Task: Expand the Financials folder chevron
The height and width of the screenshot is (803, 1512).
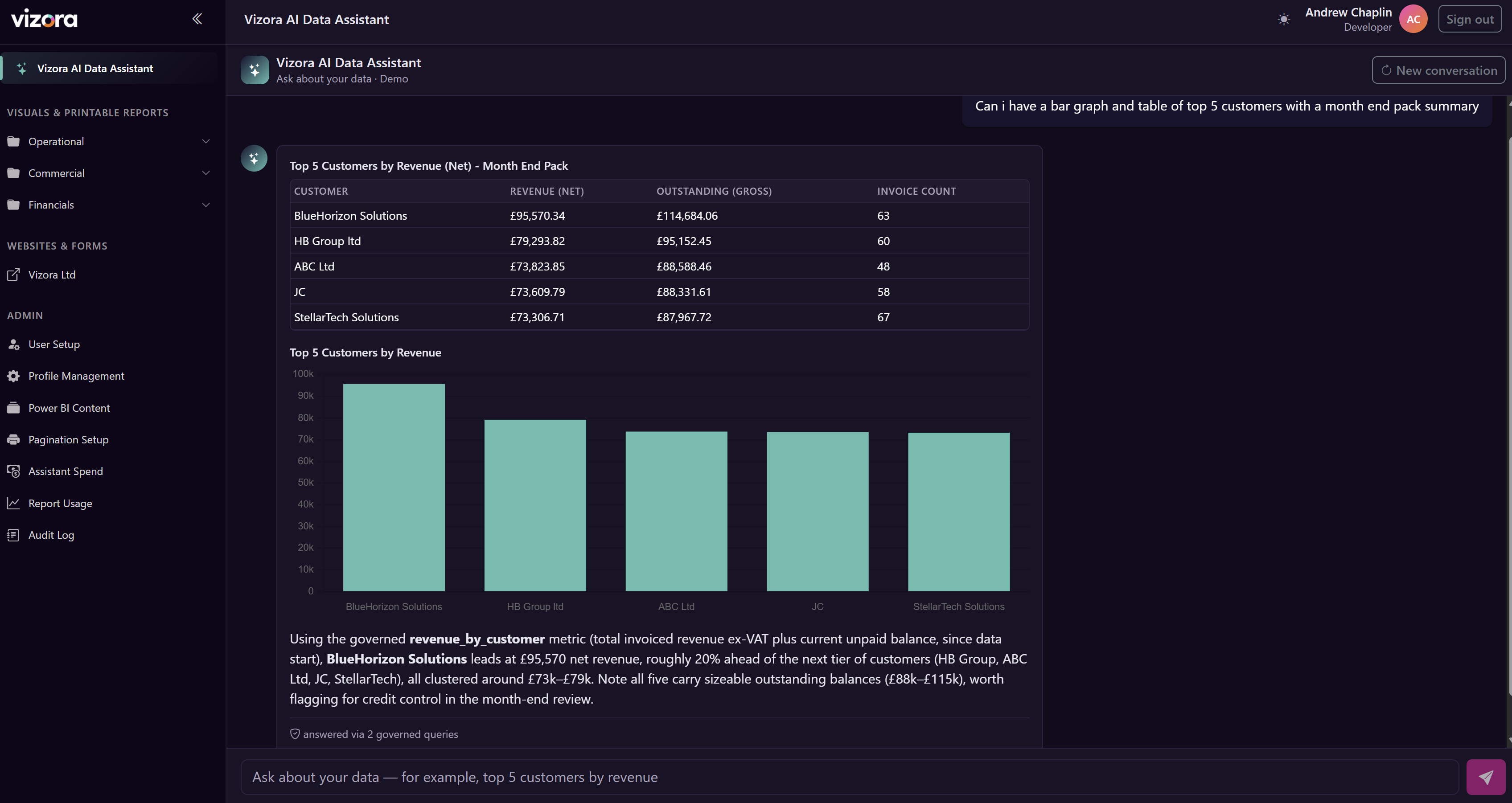Action: (205, 205)
